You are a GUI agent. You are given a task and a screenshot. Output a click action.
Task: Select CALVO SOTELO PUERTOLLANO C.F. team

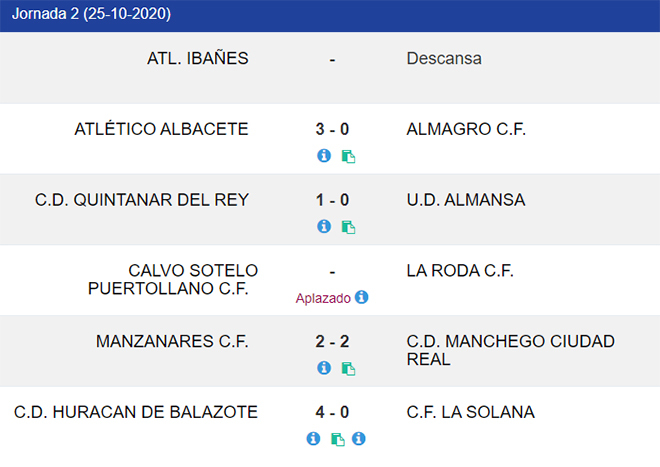click(173, 279)
